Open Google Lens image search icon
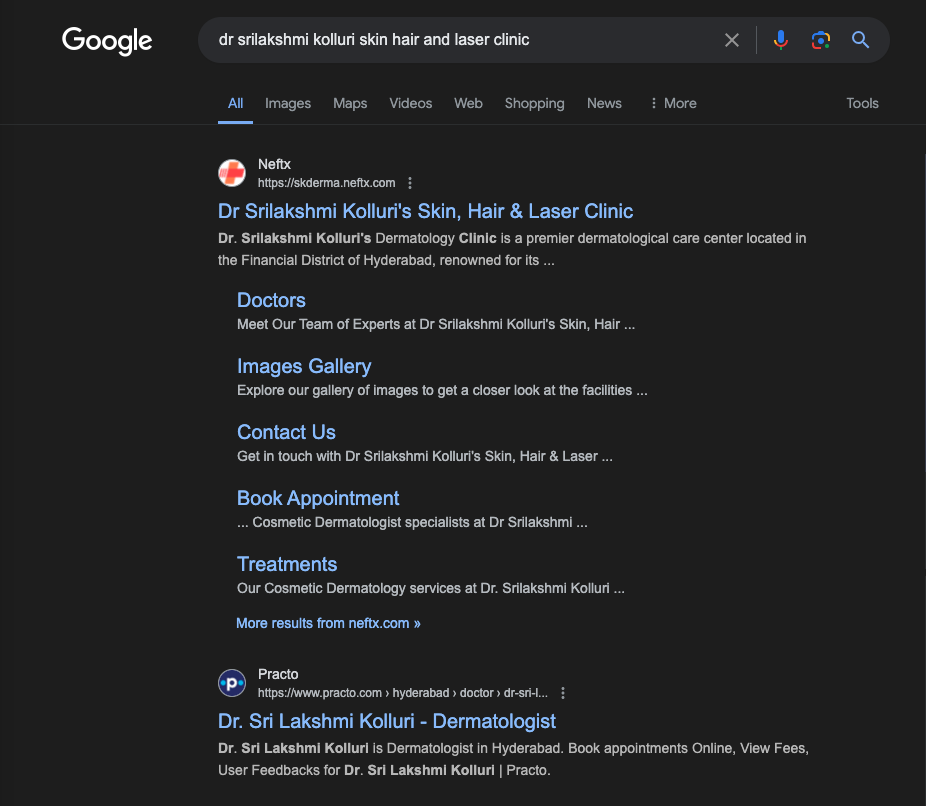This screenshot has width=926, height=806. [820, 40]
